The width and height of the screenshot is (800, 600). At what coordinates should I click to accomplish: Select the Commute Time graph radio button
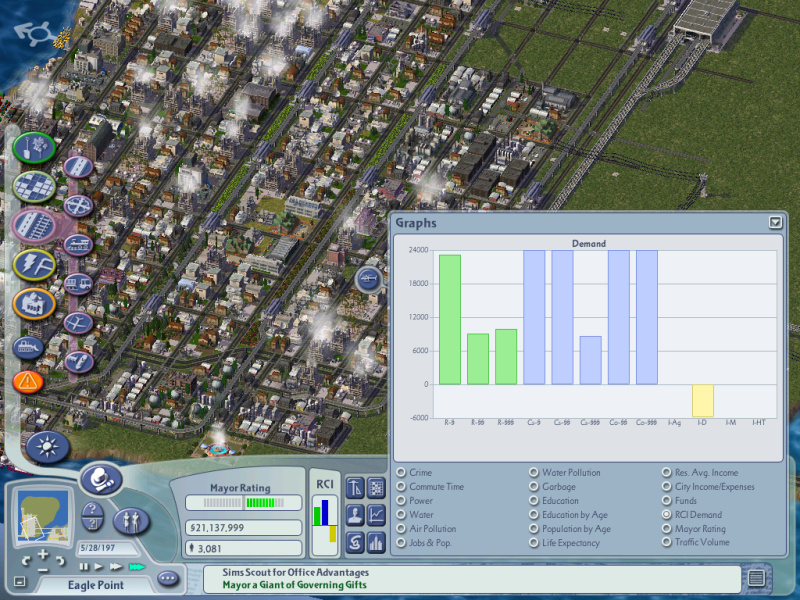pyautogui.click(x=401, y=487)
